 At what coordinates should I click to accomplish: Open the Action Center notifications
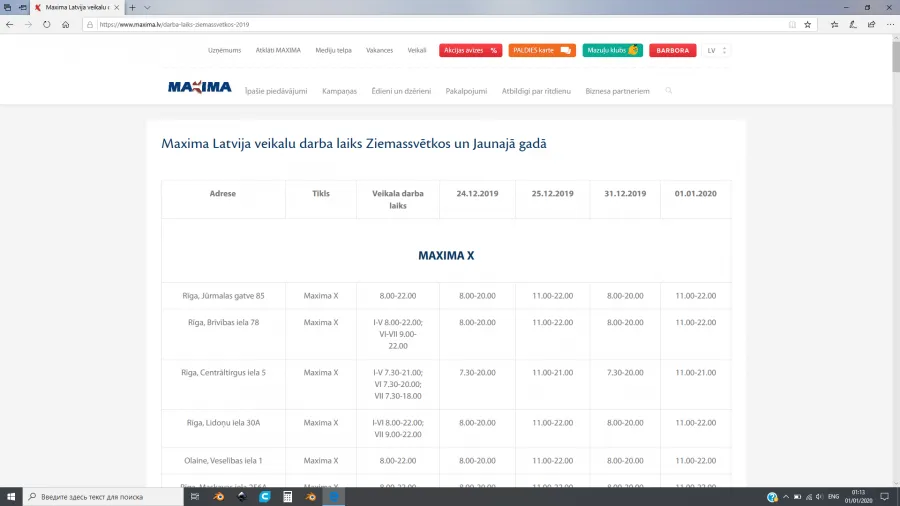tap(885, 497)
